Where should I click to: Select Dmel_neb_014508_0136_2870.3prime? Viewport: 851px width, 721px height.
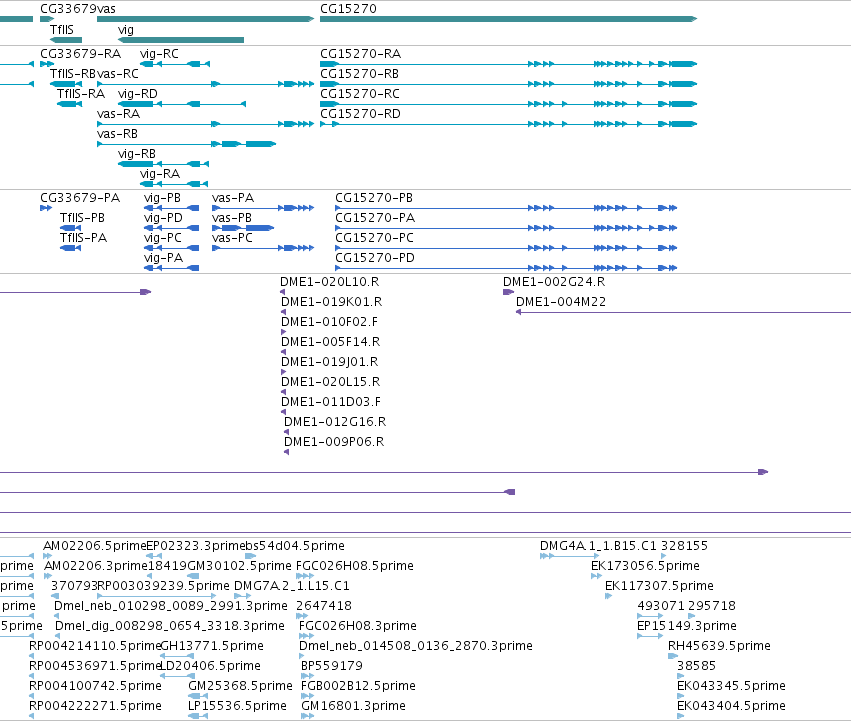416,646
